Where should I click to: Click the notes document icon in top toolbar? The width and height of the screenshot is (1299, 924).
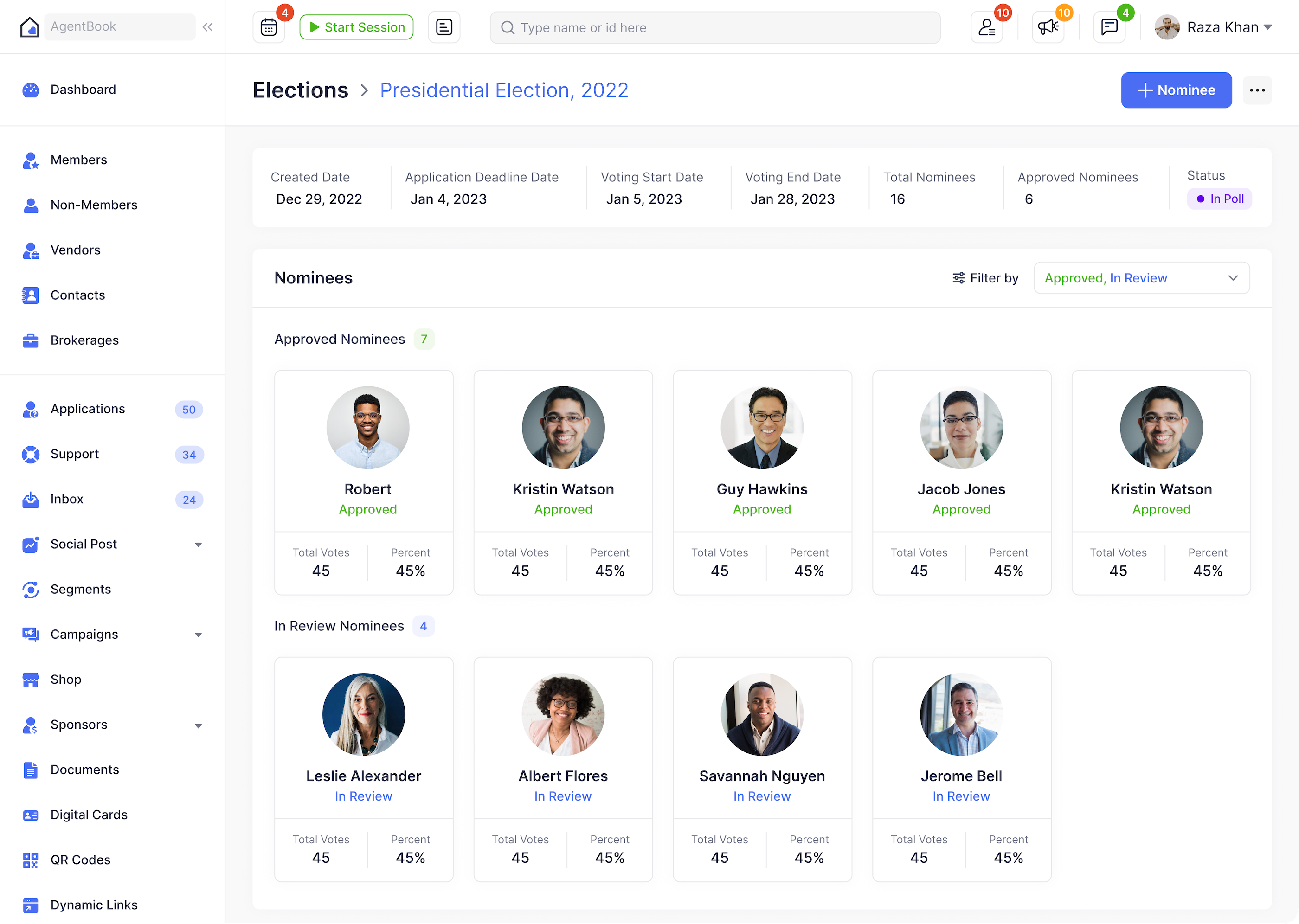point(444,27)
